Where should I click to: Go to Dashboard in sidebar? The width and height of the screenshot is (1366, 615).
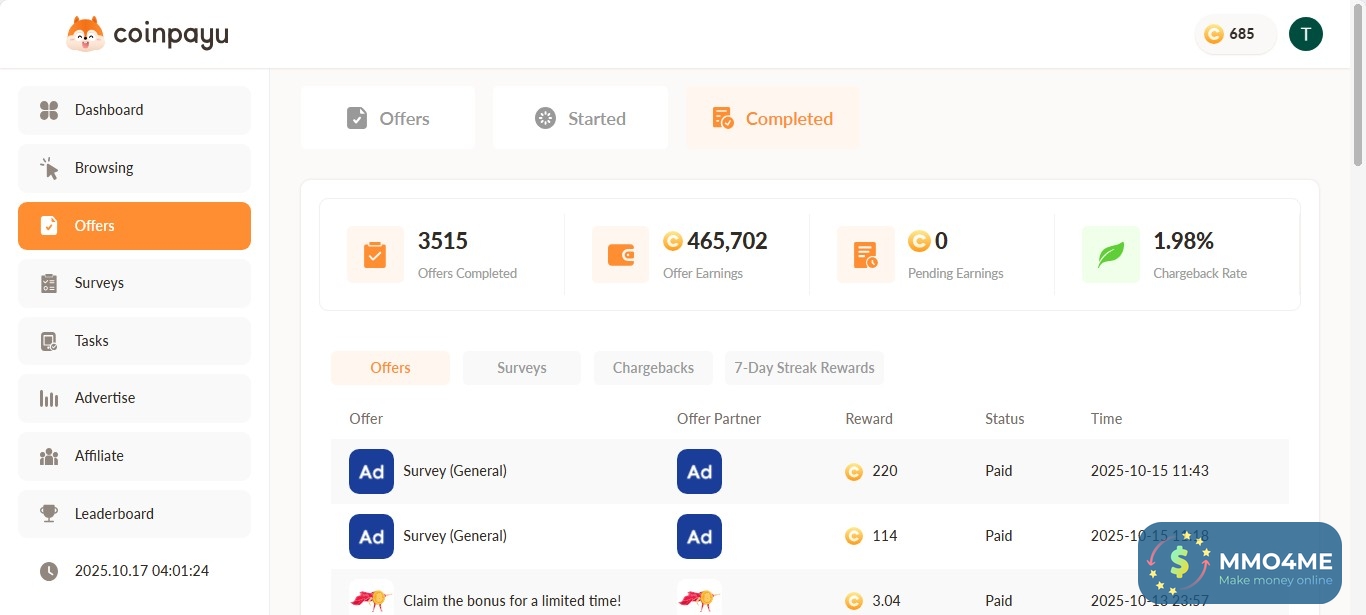tap(134, 110)
